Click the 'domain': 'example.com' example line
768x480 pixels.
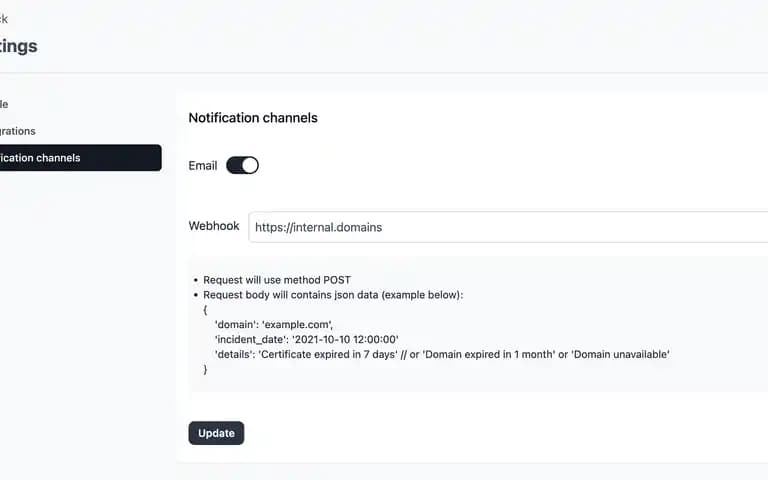tap(274, 325)
